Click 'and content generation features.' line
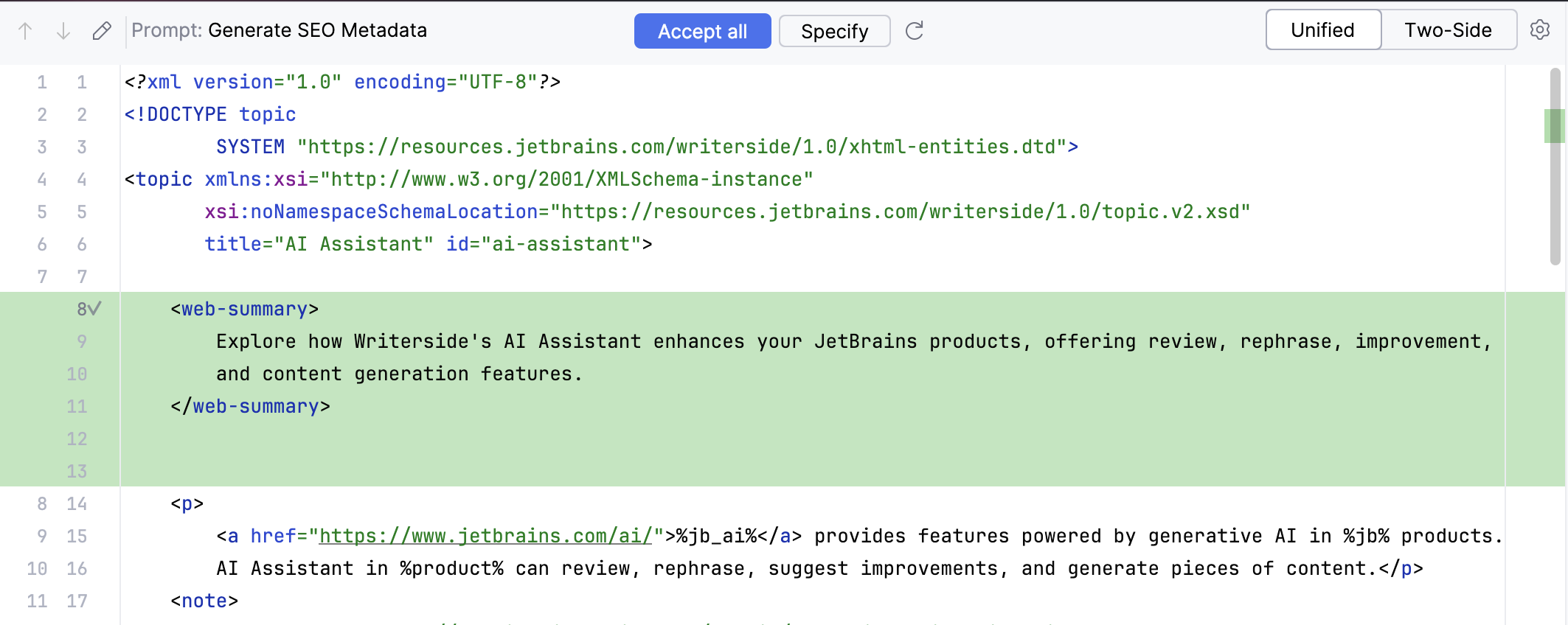Image resolution: width=1568 pixels, height=625 pixels. tap(400, 374)
